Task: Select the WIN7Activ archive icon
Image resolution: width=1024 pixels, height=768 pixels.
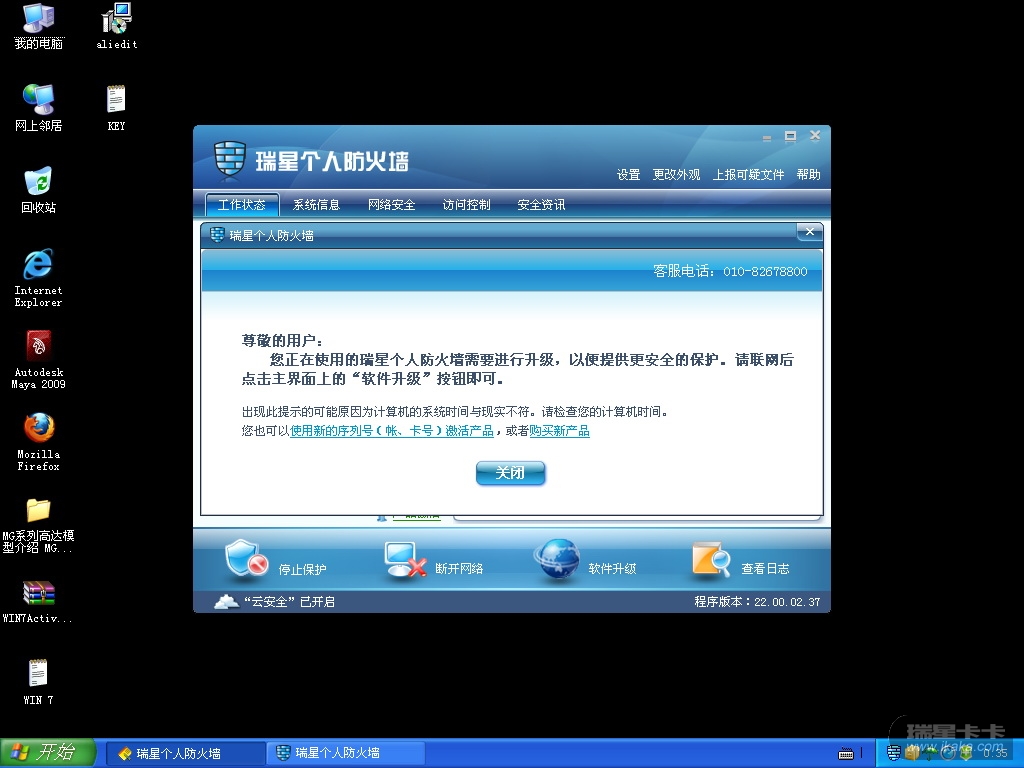Action: coord(38,601)
